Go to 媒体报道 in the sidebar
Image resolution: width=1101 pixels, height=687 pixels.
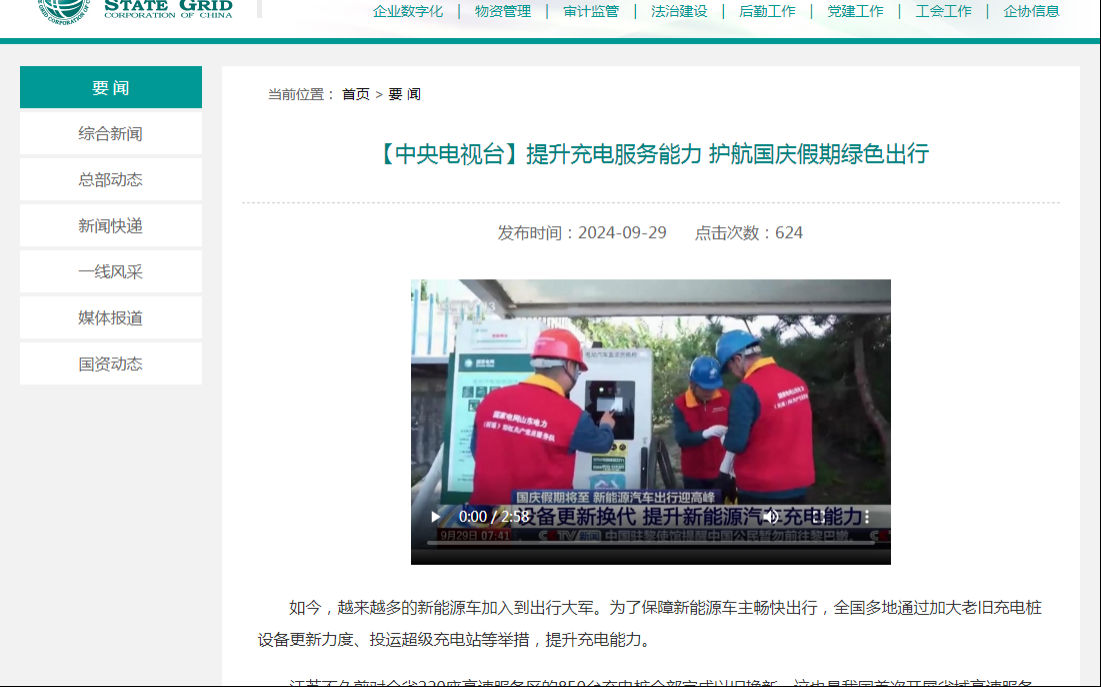[111, 318]
